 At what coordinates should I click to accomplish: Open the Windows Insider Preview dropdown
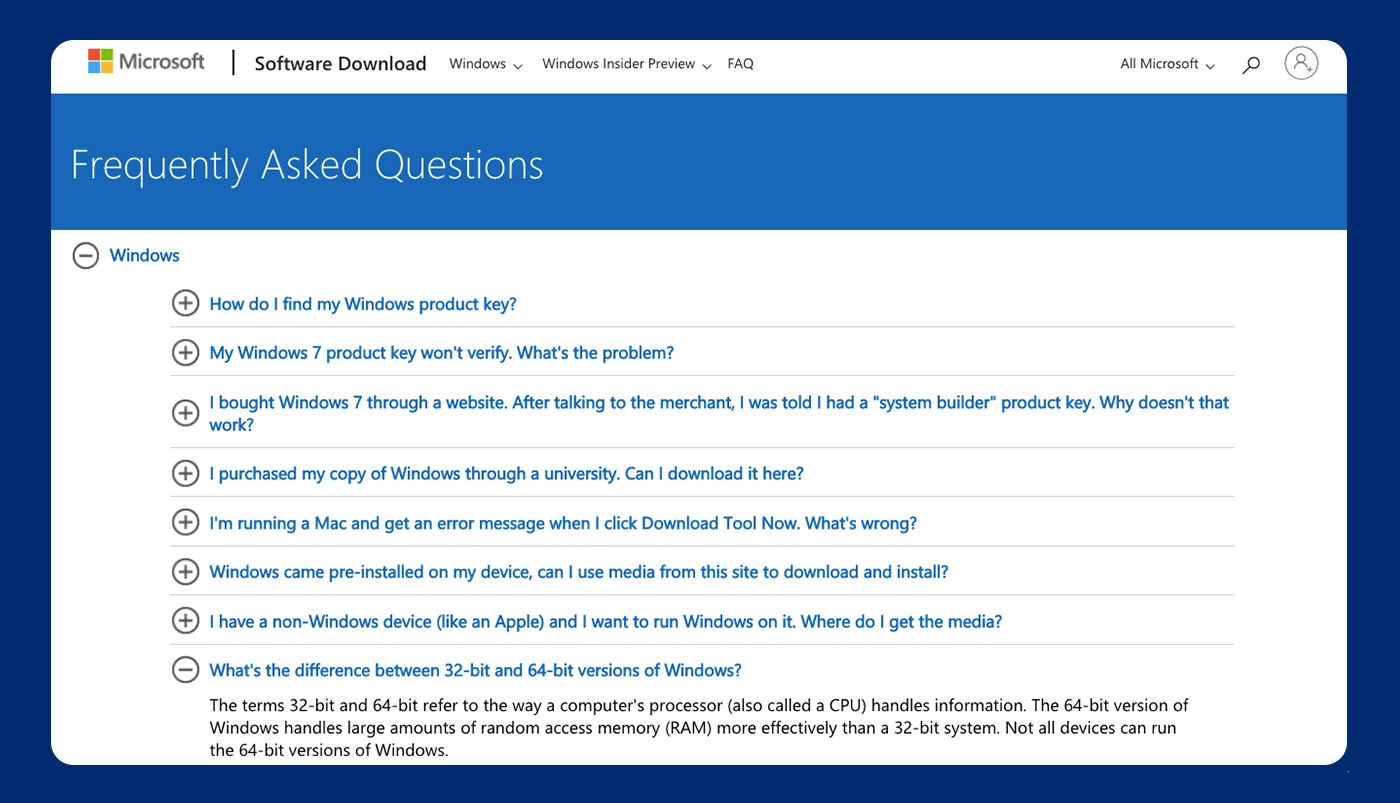627,64
